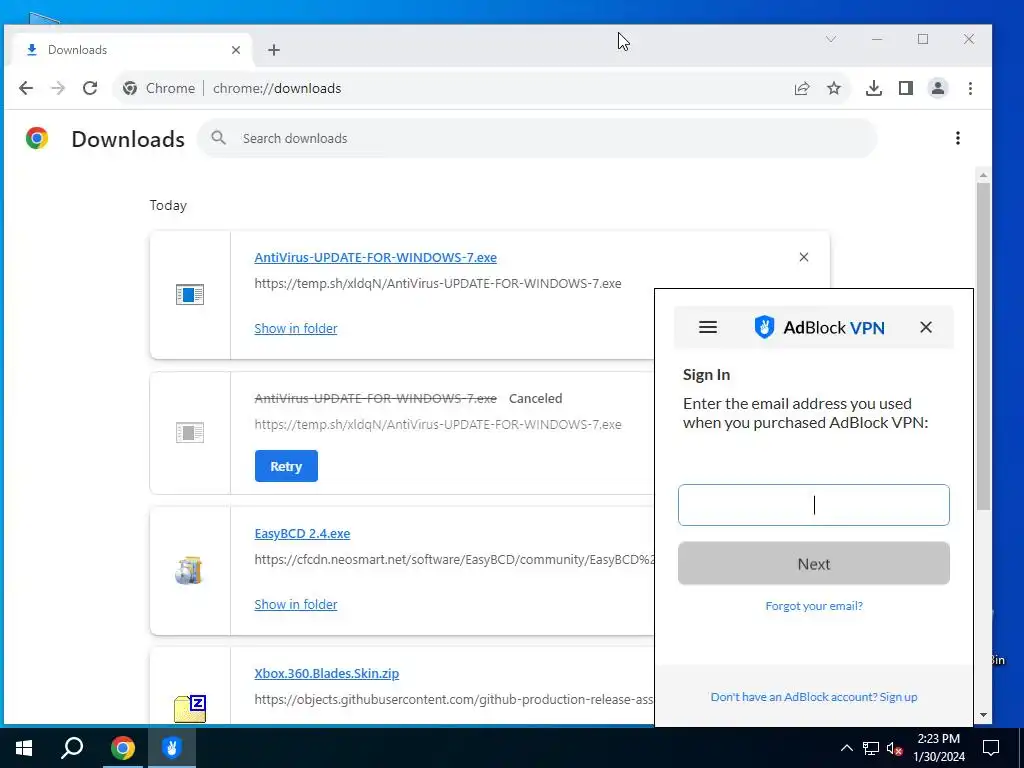The image size is (1024, 768).
Task: Show first AntiVirus download in folder
Action: click(x=296, y=328)
